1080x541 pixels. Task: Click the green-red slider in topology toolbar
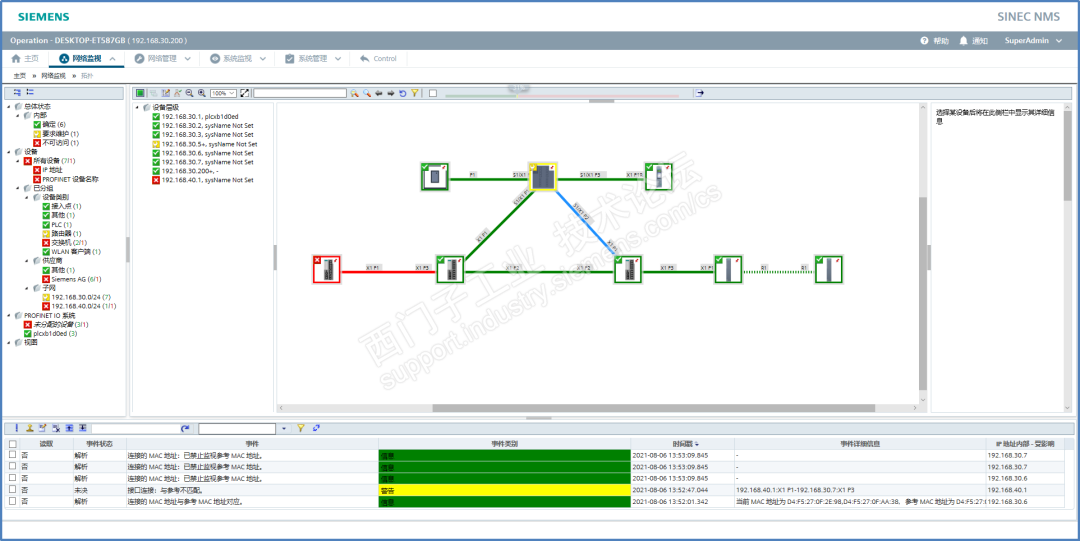[562, 96]
